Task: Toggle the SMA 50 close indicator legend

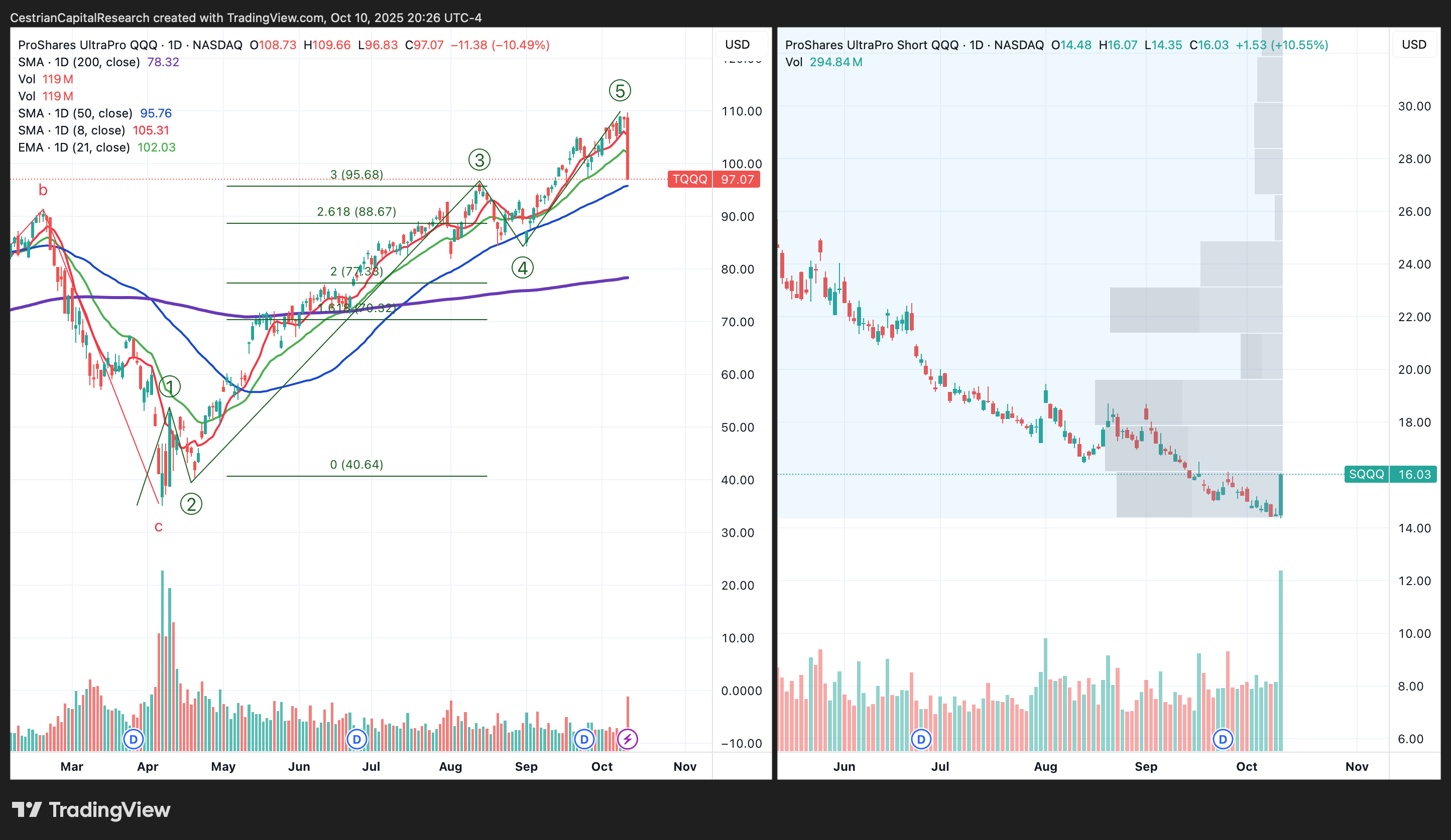Action: [75, 113]
